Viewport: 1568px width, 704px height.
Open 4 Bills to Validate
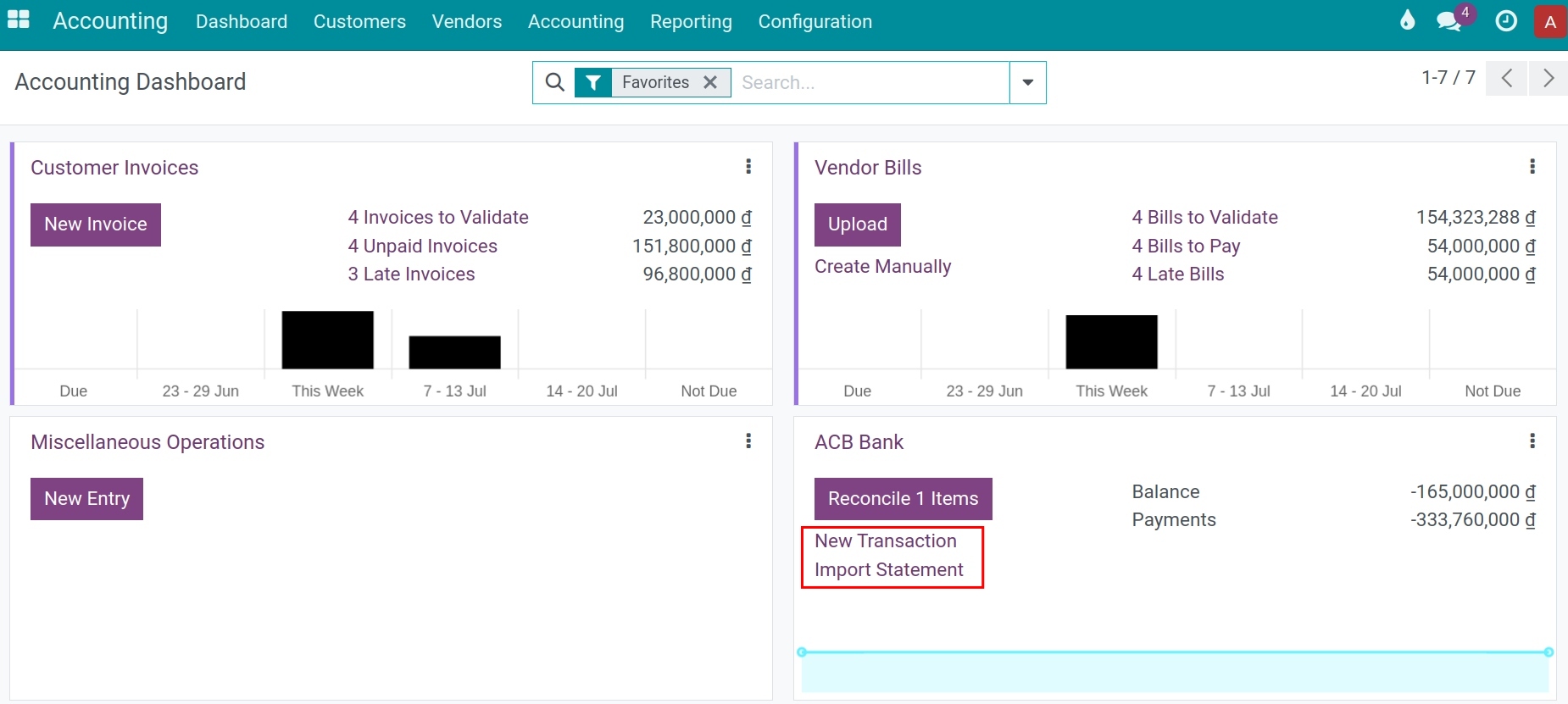pyautogui.click(x=1205, y=218)
